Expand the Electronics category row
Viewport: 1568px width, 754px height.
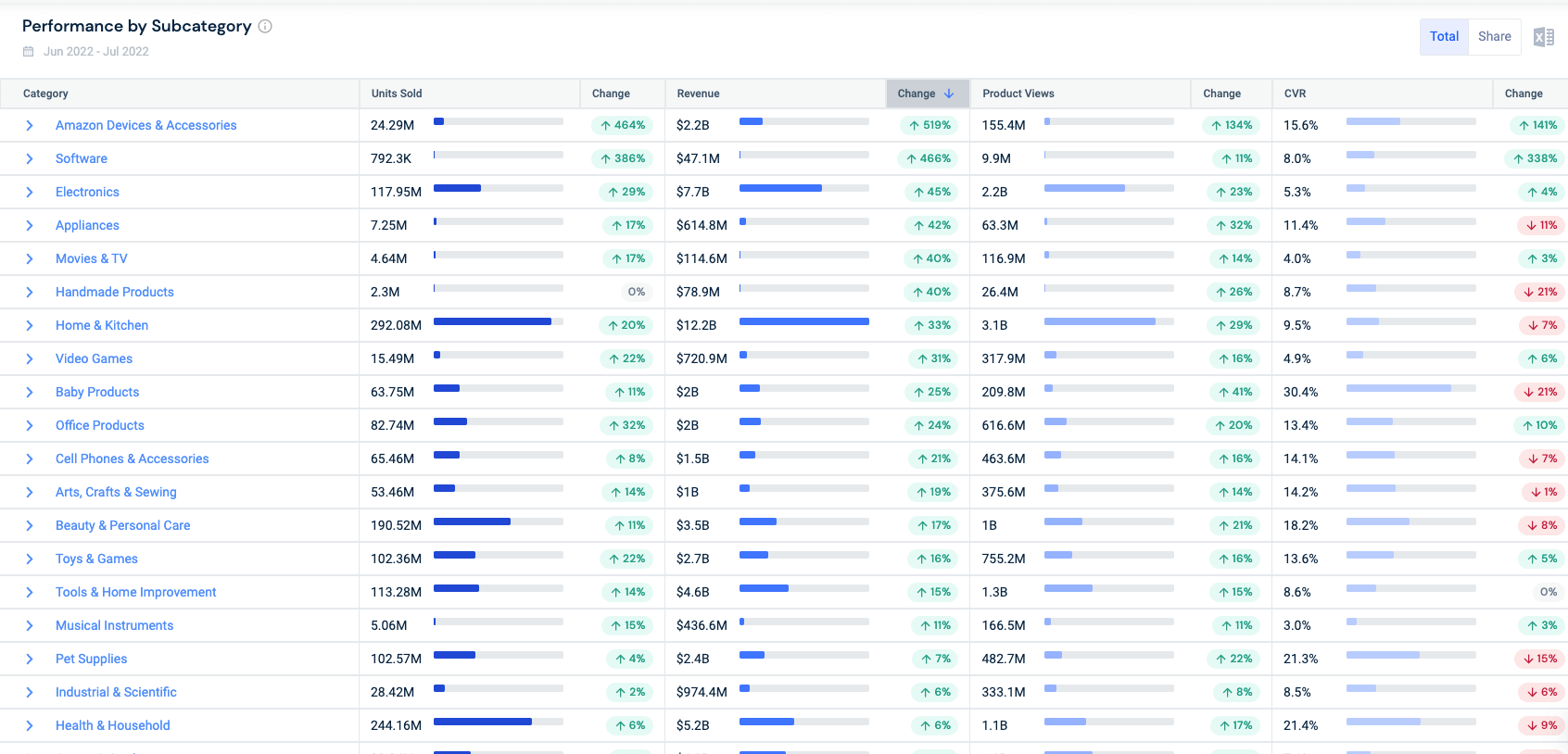[30, 193]
